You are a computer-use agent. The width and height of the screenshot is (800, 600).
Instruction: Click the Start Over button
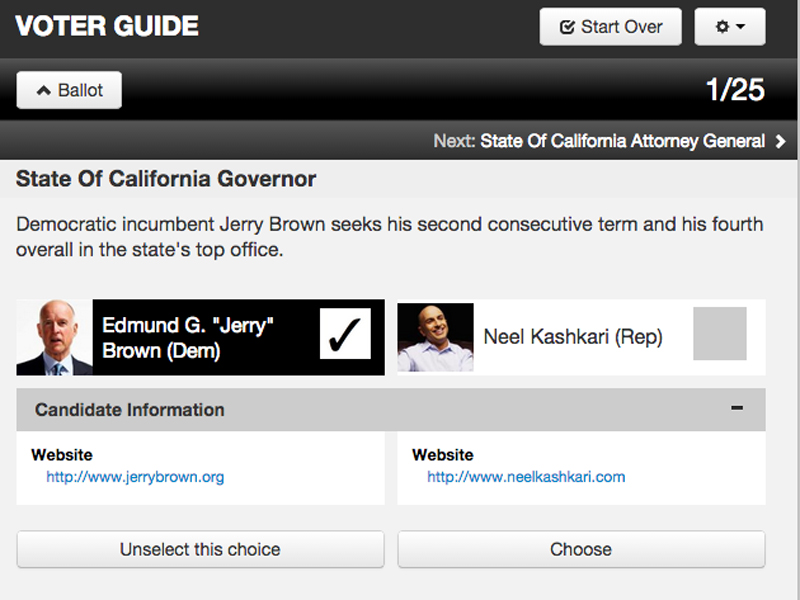[610, 27]
